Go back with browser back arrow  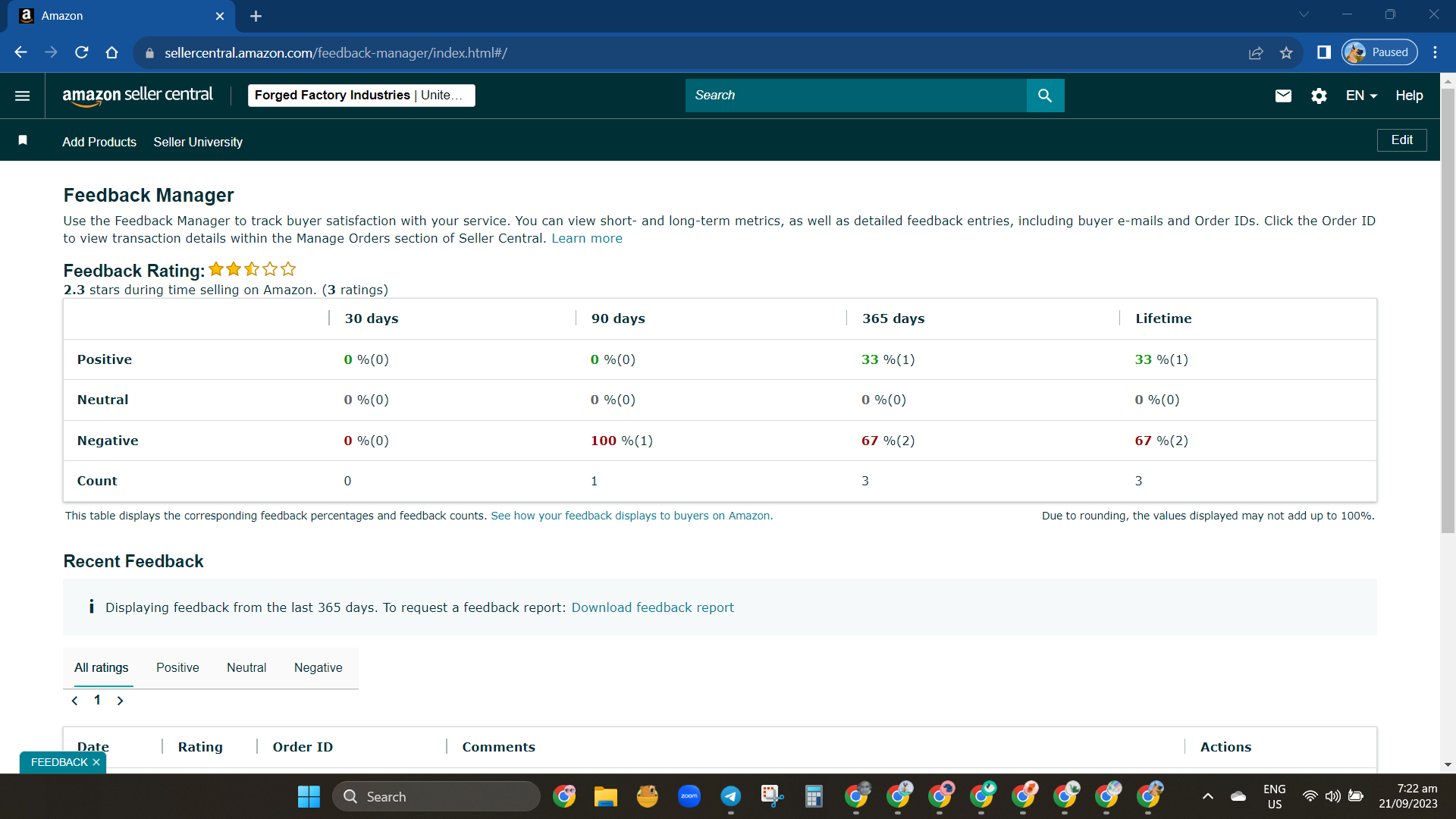coord(20,52)
